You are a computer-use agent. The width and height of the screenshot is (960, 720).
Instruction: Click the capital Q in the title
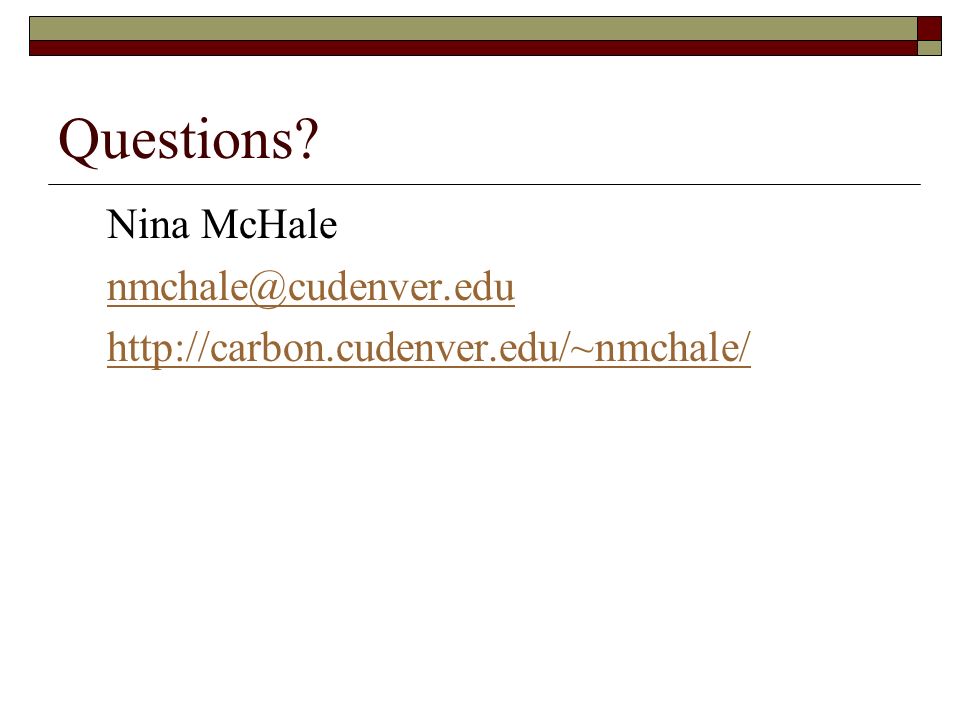[x=77, y=141]
